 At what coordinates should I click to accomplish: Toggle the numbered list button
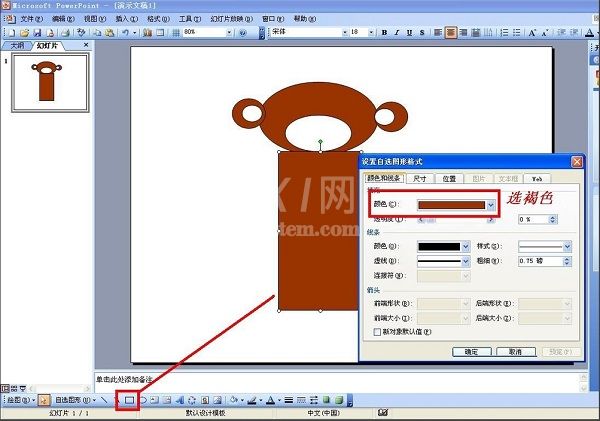click(505, 33)
